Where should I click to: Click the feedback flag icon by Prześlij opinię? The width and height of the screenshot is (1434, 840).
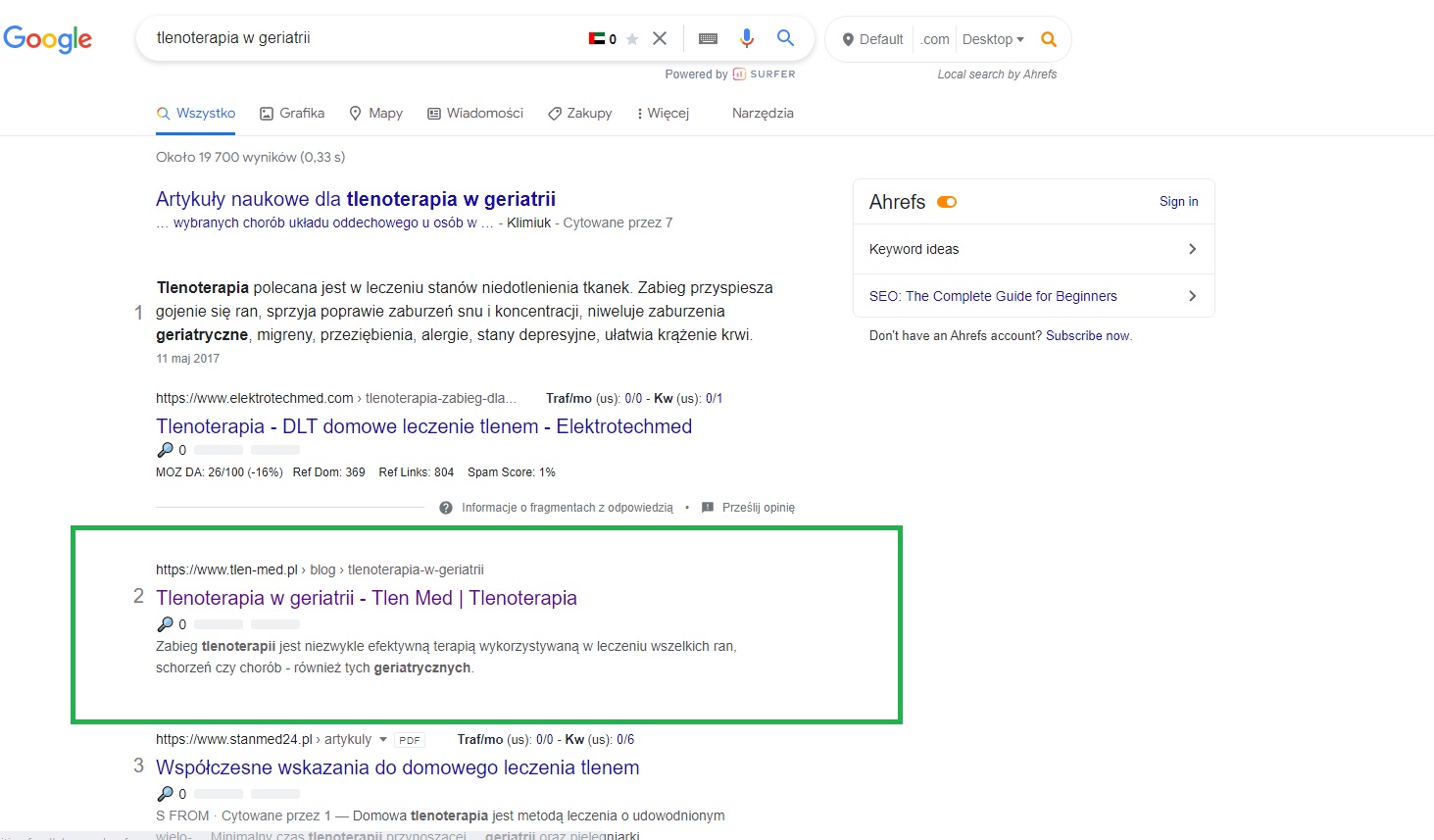coord(708,508)
